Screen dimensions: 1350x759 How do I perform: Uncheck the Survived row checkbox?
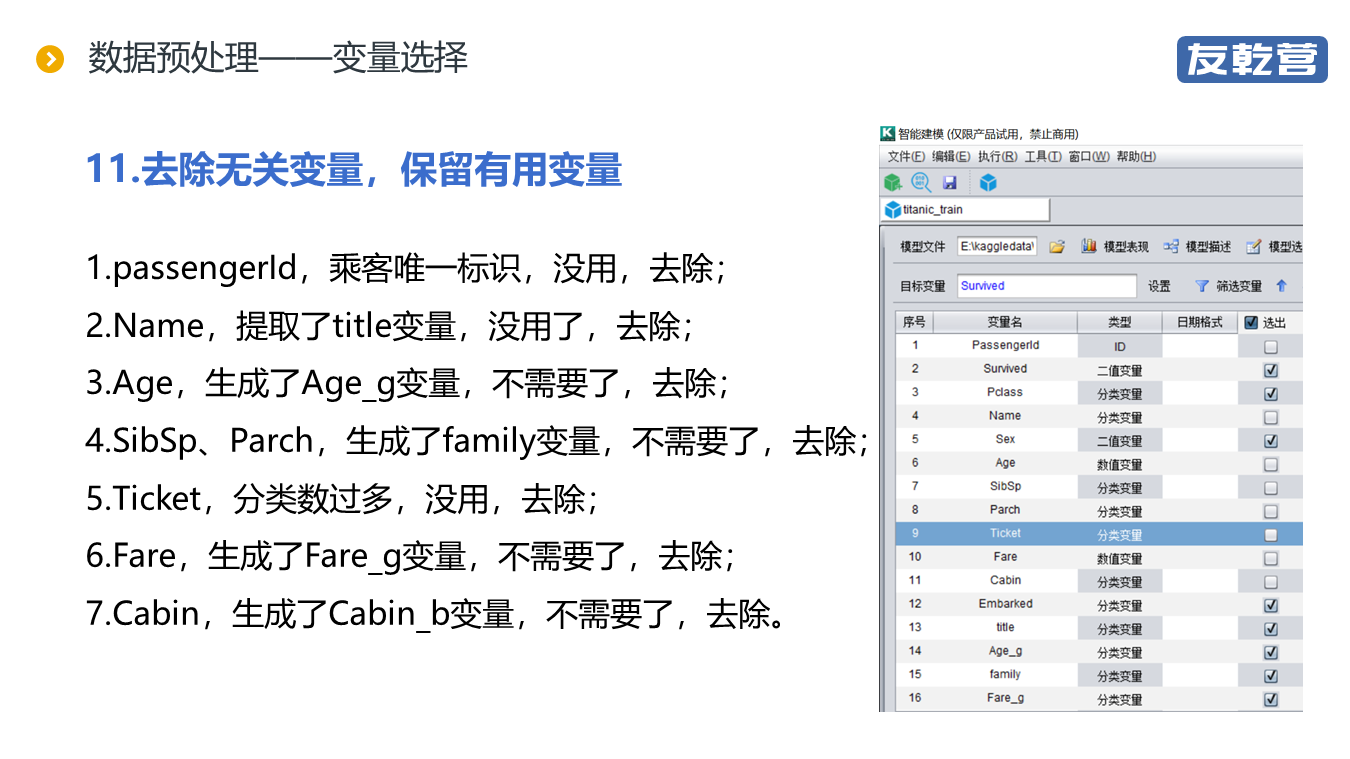coord(1271,370)
